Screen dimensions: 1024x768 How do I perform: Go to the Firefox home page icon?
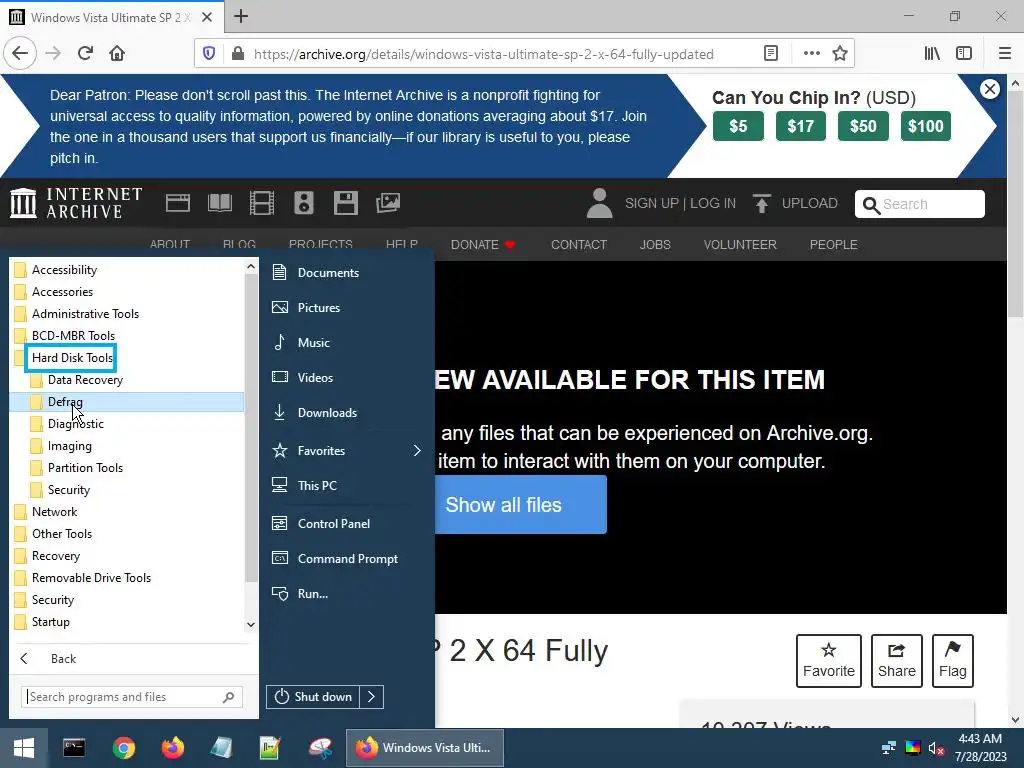click(117, 53)
